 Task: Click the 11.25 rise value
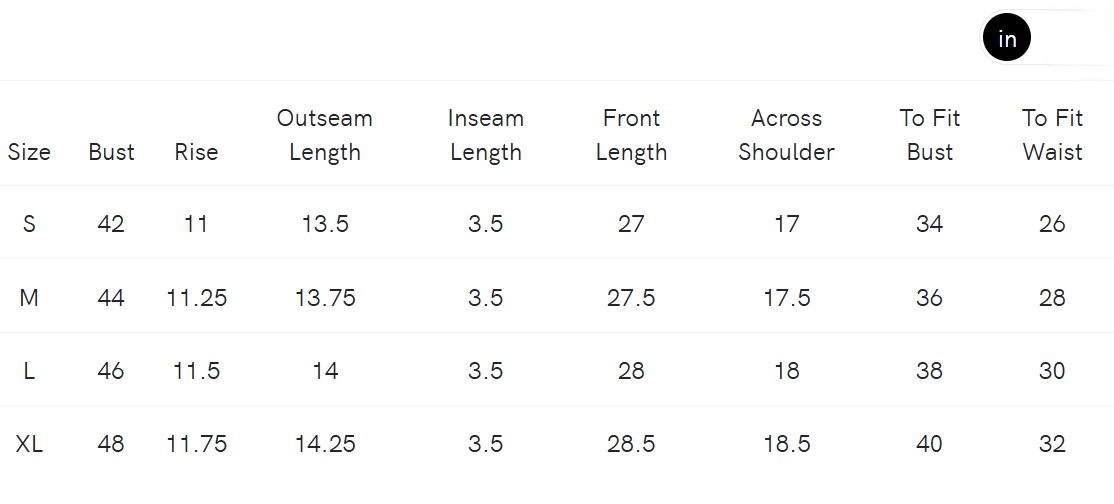tap(196, 298)
